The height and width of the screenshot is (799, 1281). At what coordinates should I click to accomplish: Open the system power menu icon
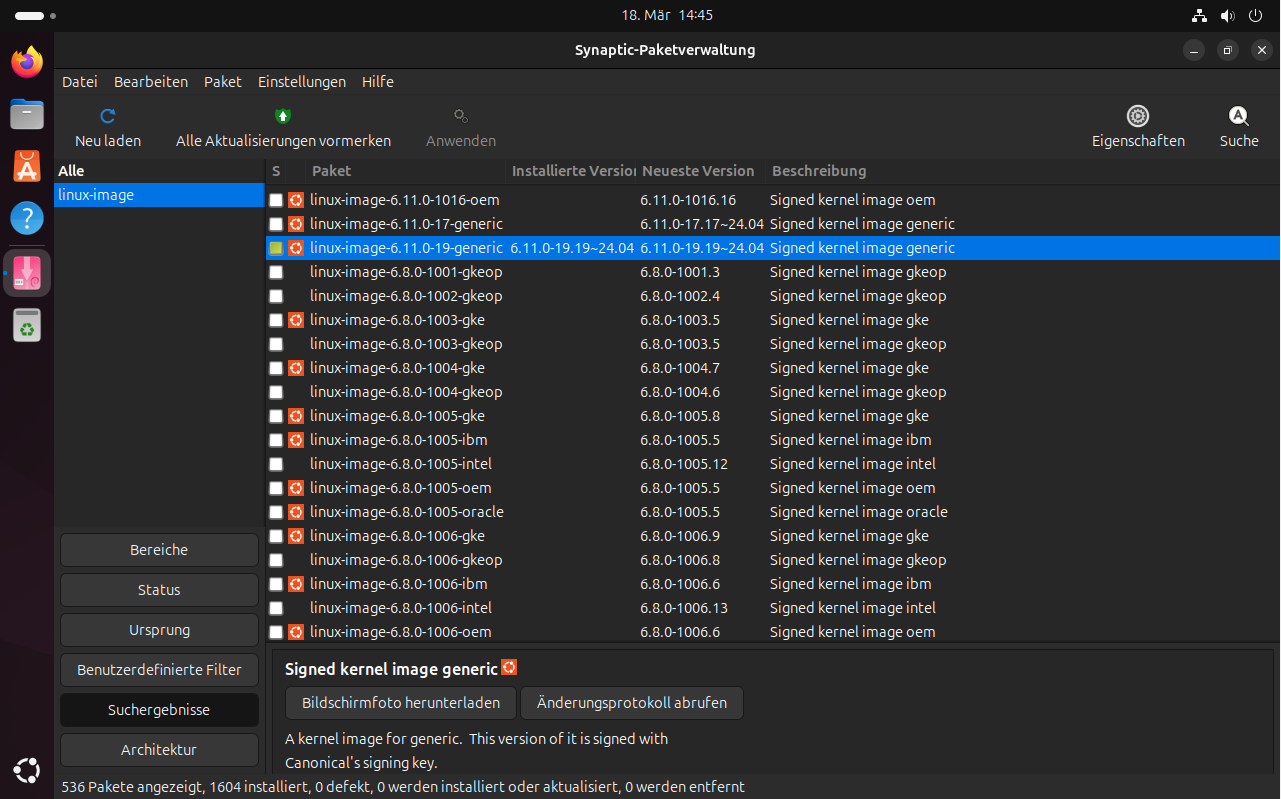click(1256, 16)
